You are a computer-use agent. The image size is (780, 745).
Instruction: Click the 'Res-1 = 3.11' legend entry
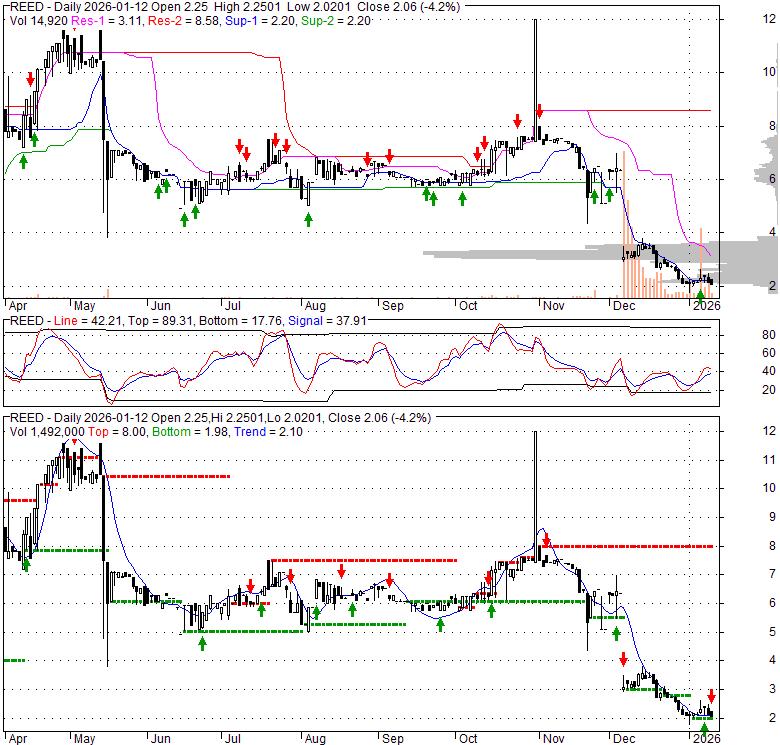point(108,20)
